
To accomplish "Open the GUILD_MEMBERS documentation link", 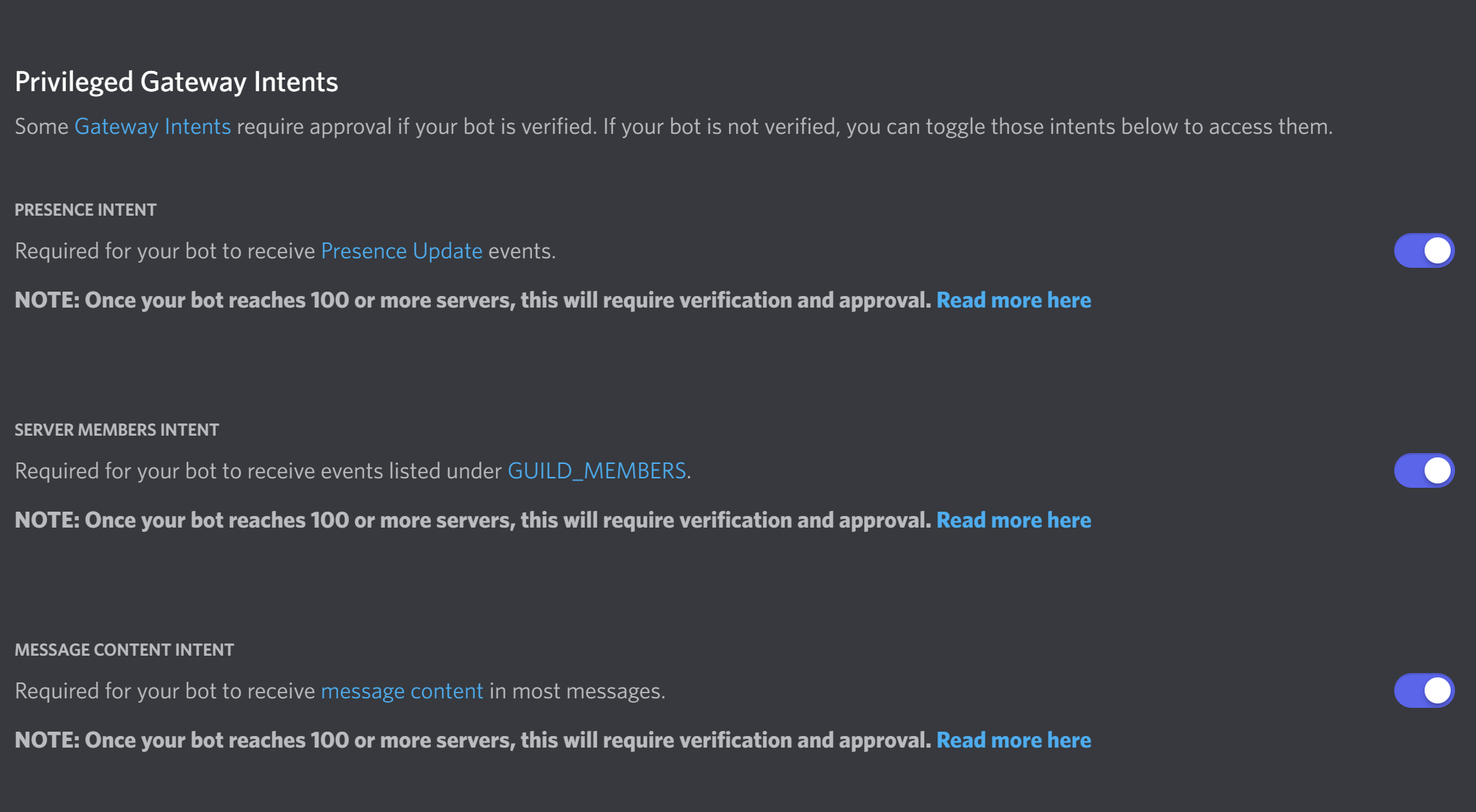I will (597, 471).
